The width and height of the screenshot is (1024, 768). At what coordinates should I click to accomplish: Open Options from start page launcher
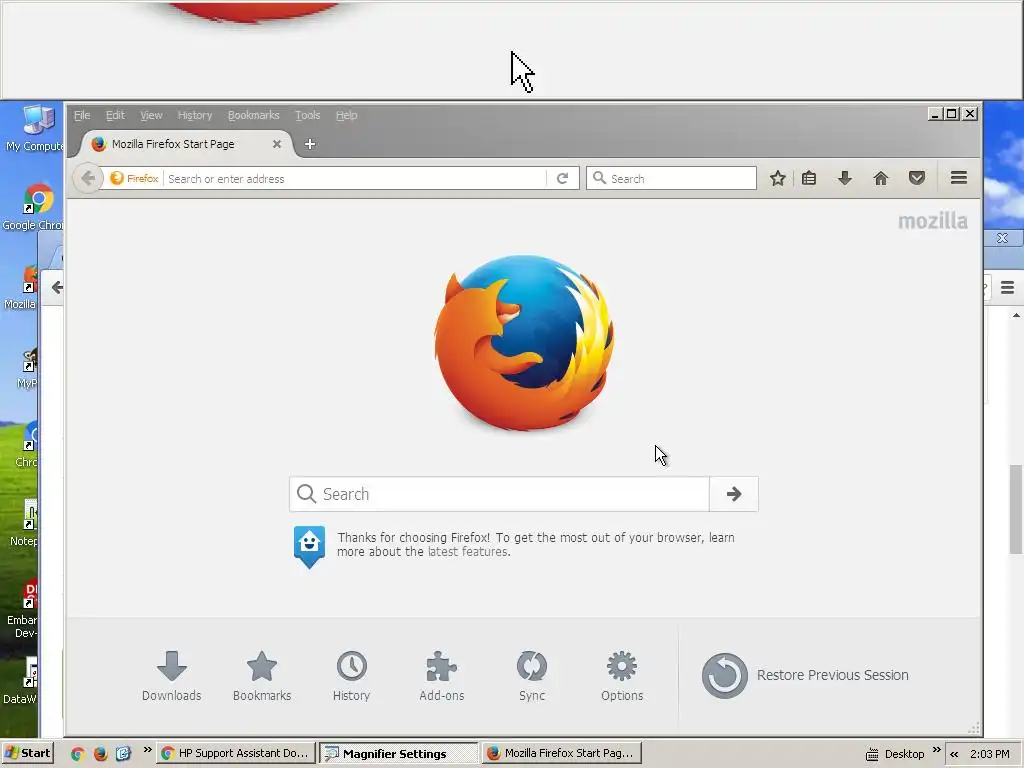[622, 676]
